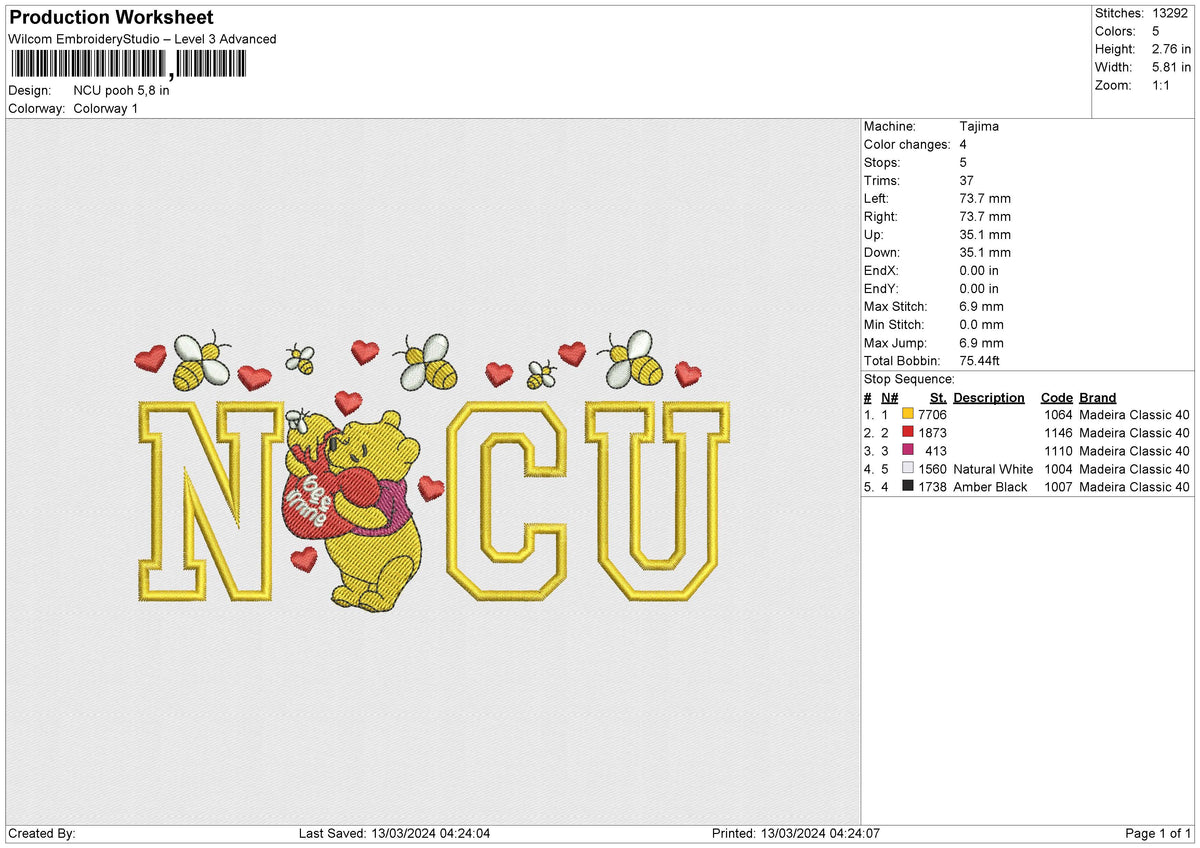Screen dimensions: 1200x848
Task: Click Madeira Classic 40 in the 1007 row
Action: pos(1135,486)
